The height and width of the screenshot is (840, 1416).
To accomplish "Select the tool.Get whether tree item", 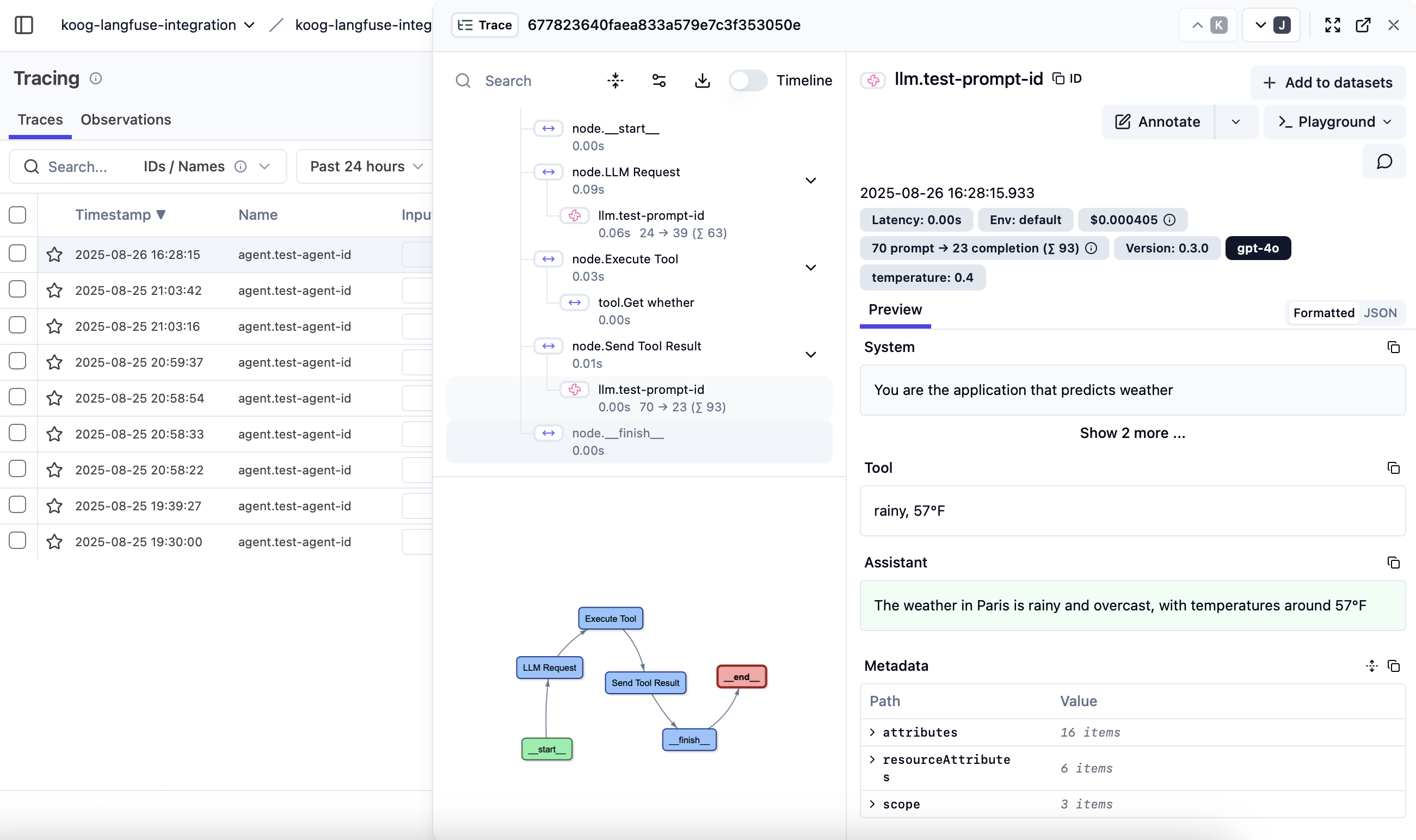I will [639, 311].
